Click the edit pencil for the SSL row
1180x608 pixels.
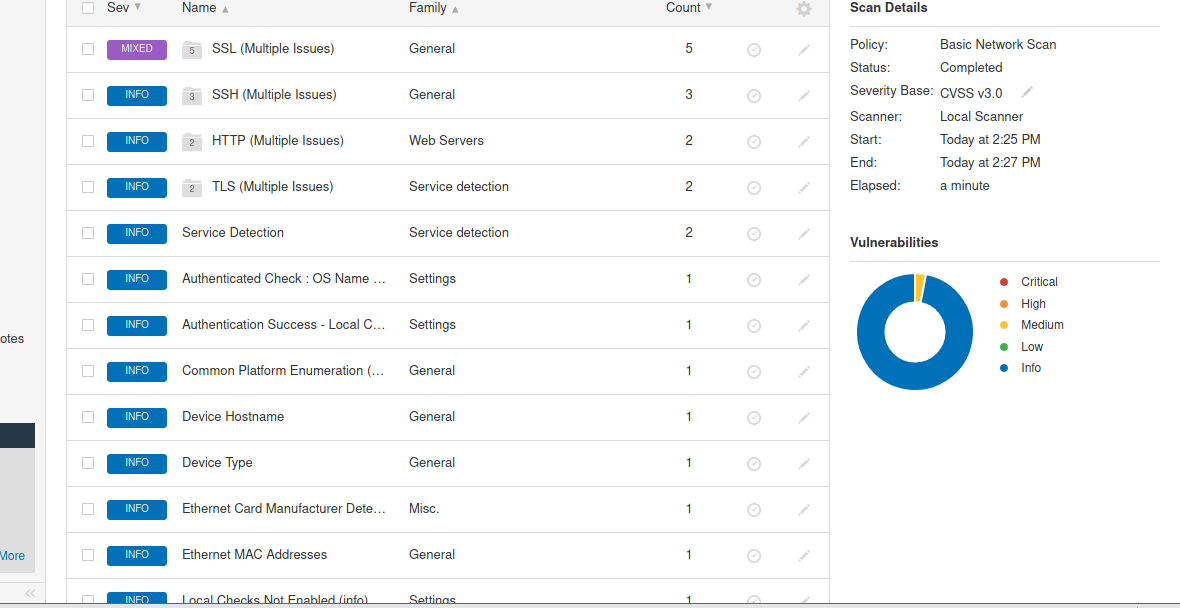click(x=804, y=49)
